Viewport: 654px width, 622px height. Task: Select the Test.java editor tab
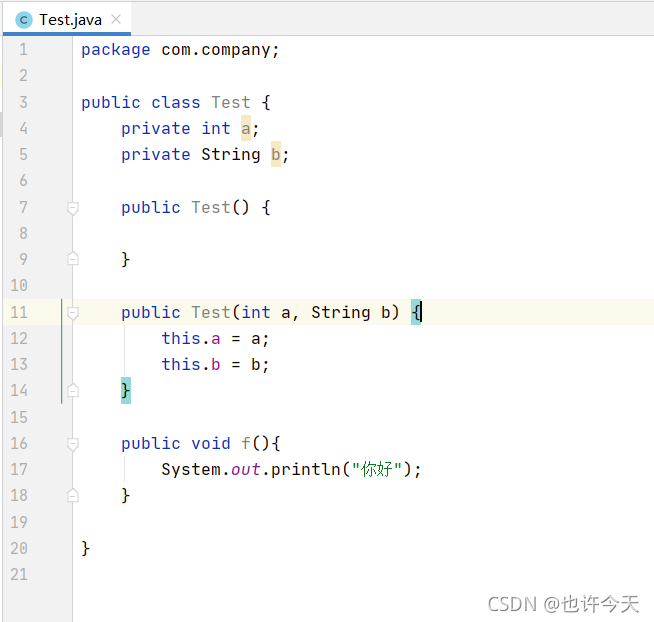coord(67,19)
